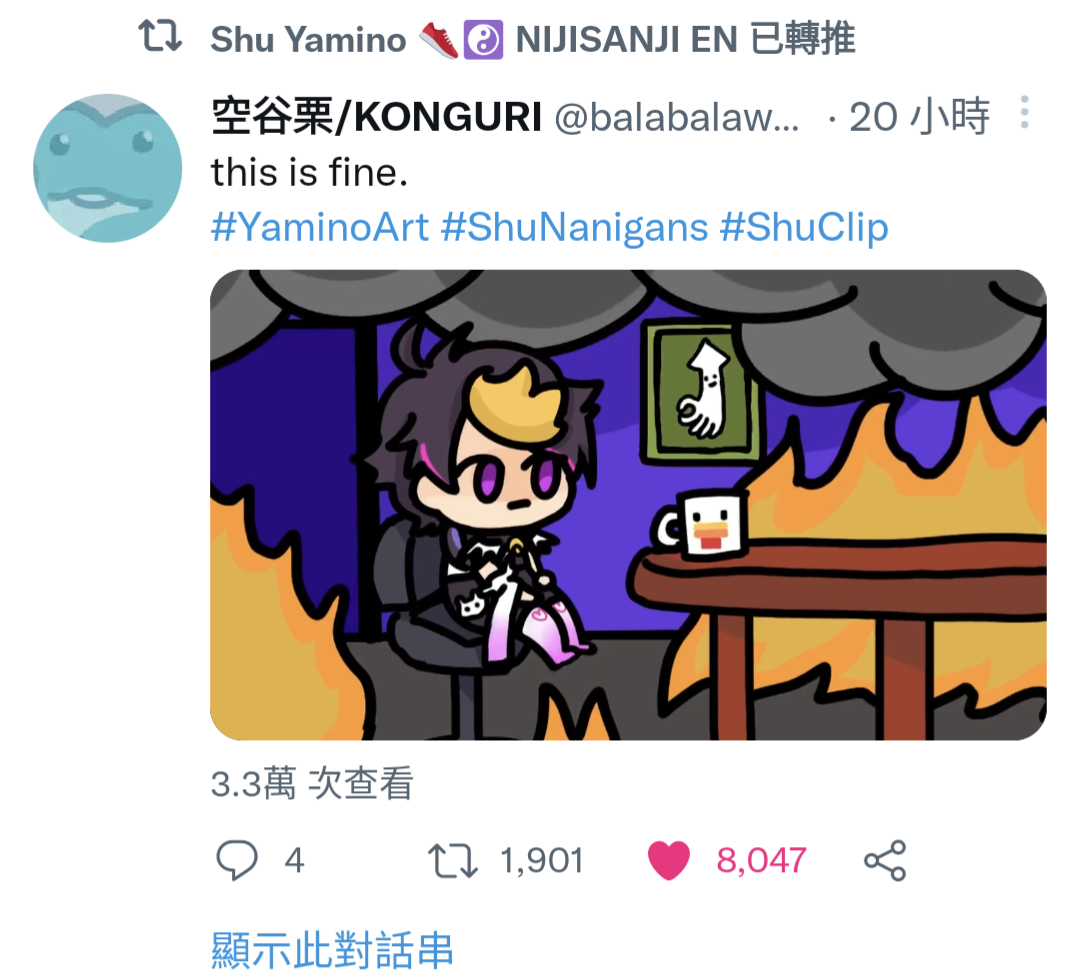This screenshot has height=978, width=1080.
Task: Open the frog profile avatar
Action: pyautogui.click(x=107, y=168)
